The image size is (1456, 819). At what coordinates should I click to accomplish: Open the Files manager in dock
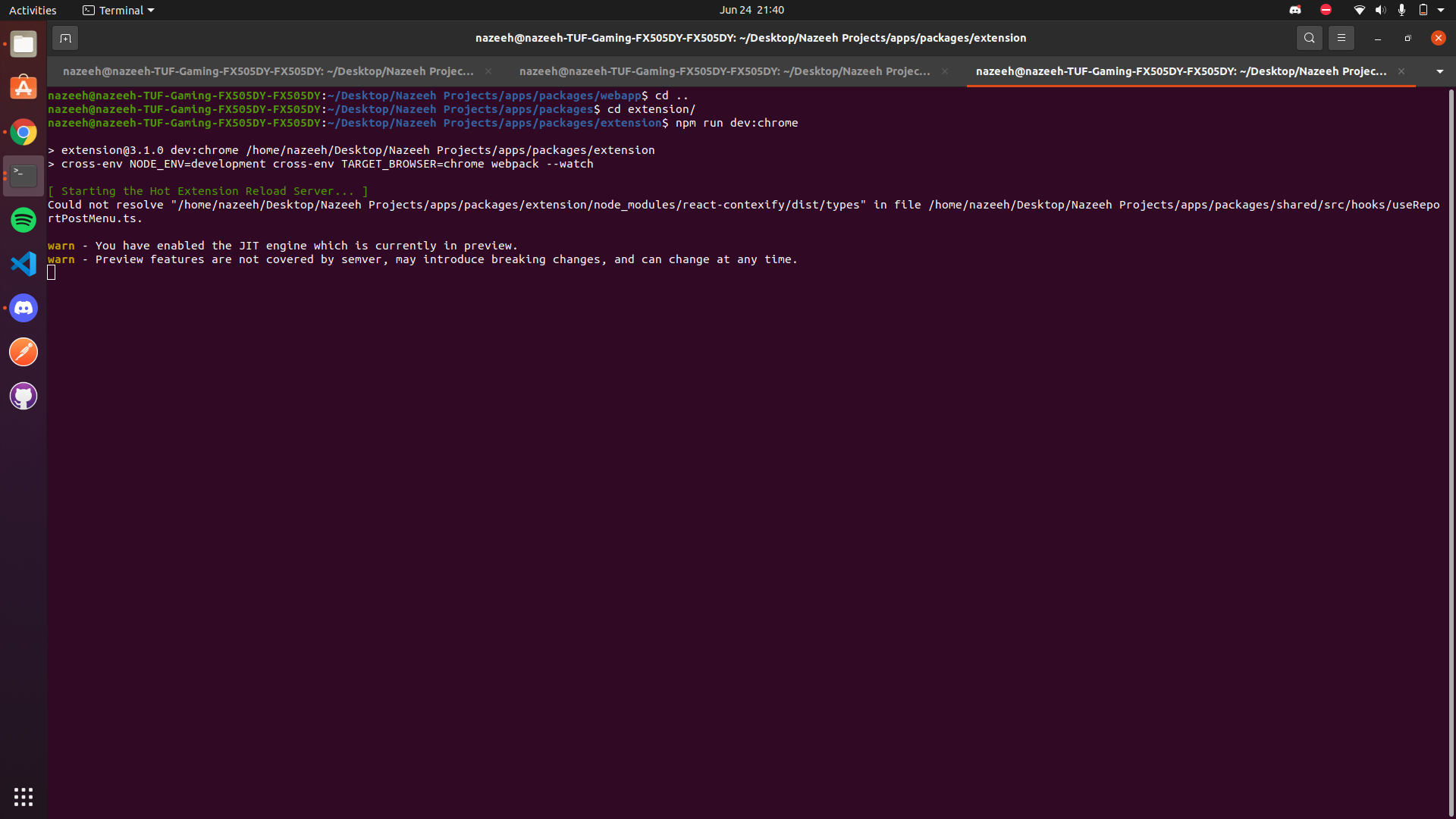click(24, 44)
